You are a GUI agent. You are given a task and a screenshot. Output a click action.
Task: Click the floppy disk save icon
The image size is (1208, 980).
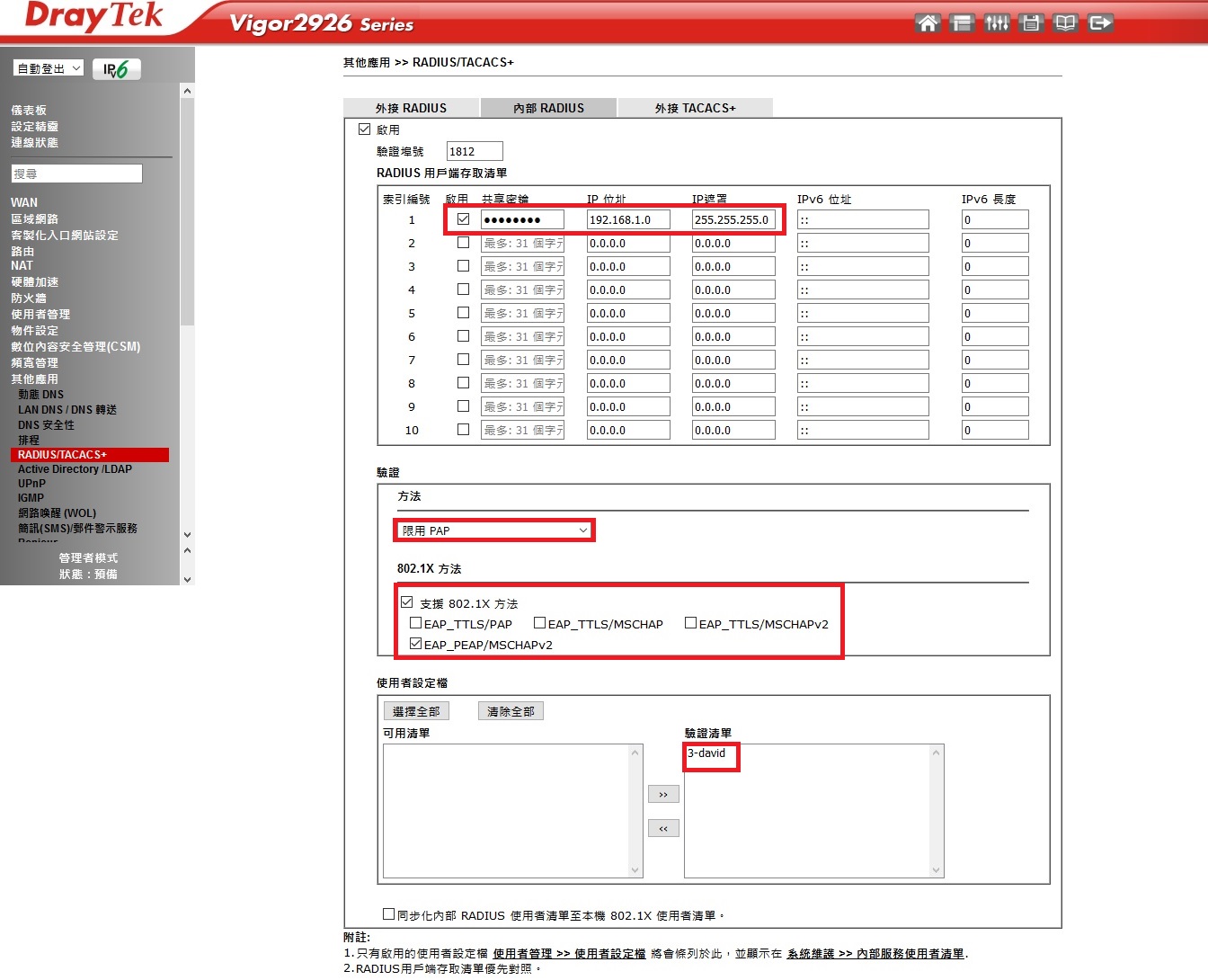pos(1031,23)
